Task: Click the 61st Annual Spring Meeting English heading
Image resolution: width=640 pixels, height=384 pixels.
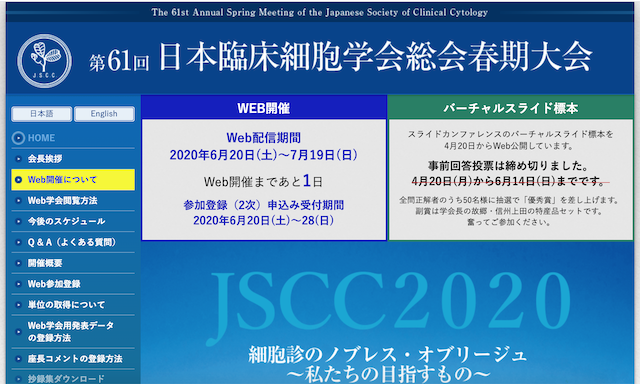Action: click(320, 12)
